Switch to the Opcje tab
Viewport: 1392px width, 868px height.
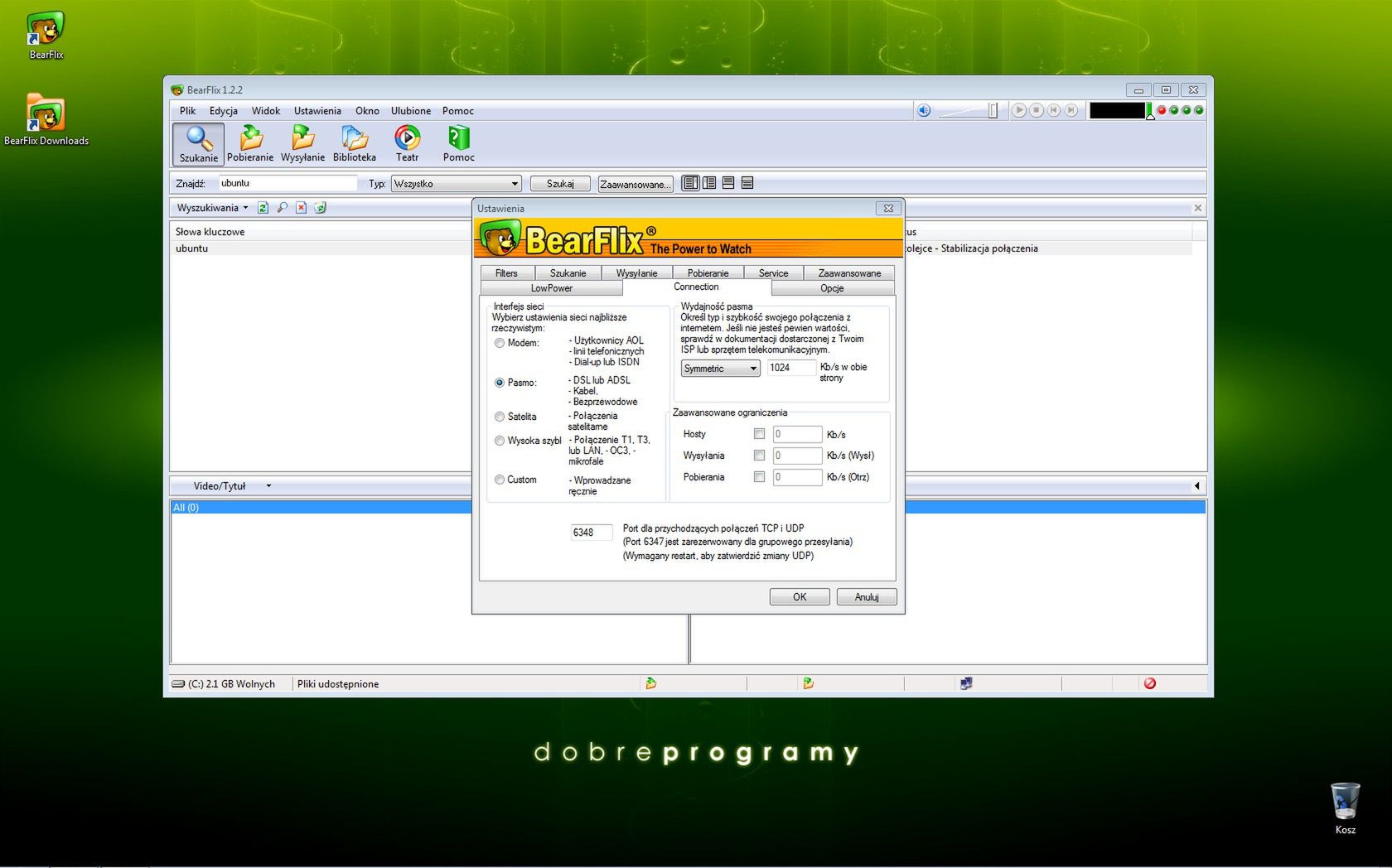point(832,288)
